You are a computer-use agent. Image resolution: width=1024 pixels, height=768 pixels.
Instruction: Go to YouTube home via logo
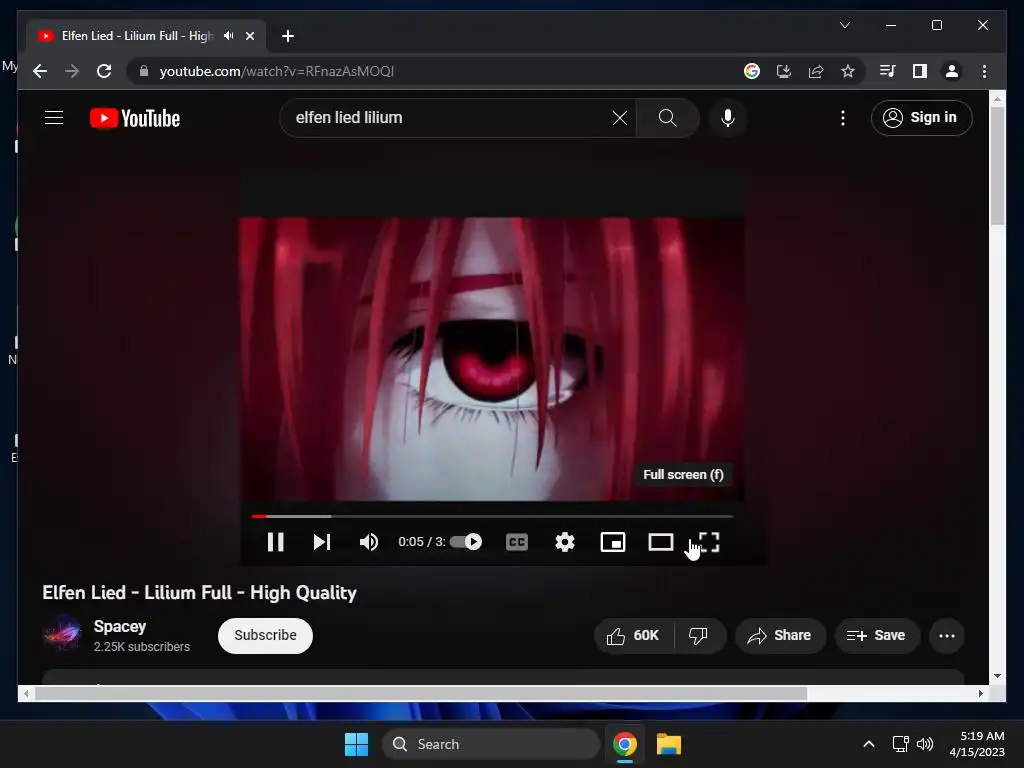135,118
